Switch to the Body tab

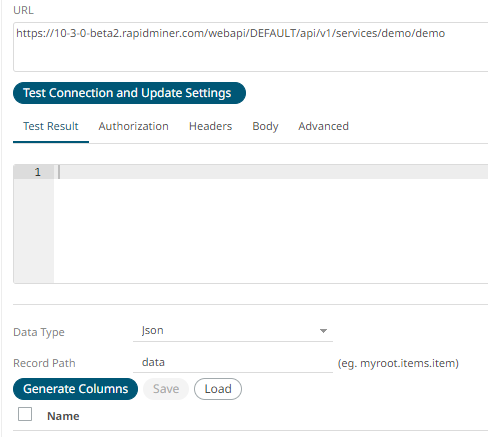(265, 126)
